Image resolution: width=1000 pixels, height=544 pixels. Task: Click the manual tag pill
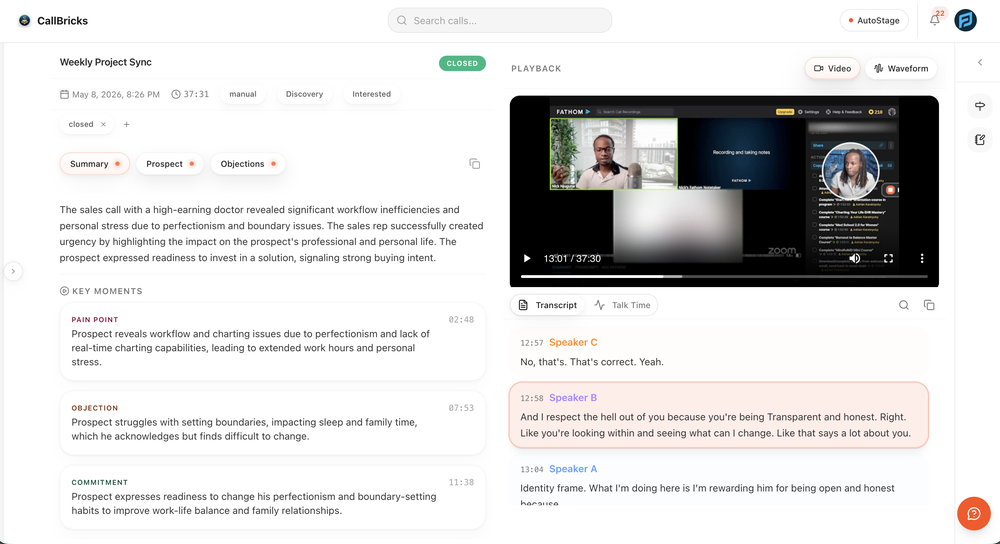[243, 94]
